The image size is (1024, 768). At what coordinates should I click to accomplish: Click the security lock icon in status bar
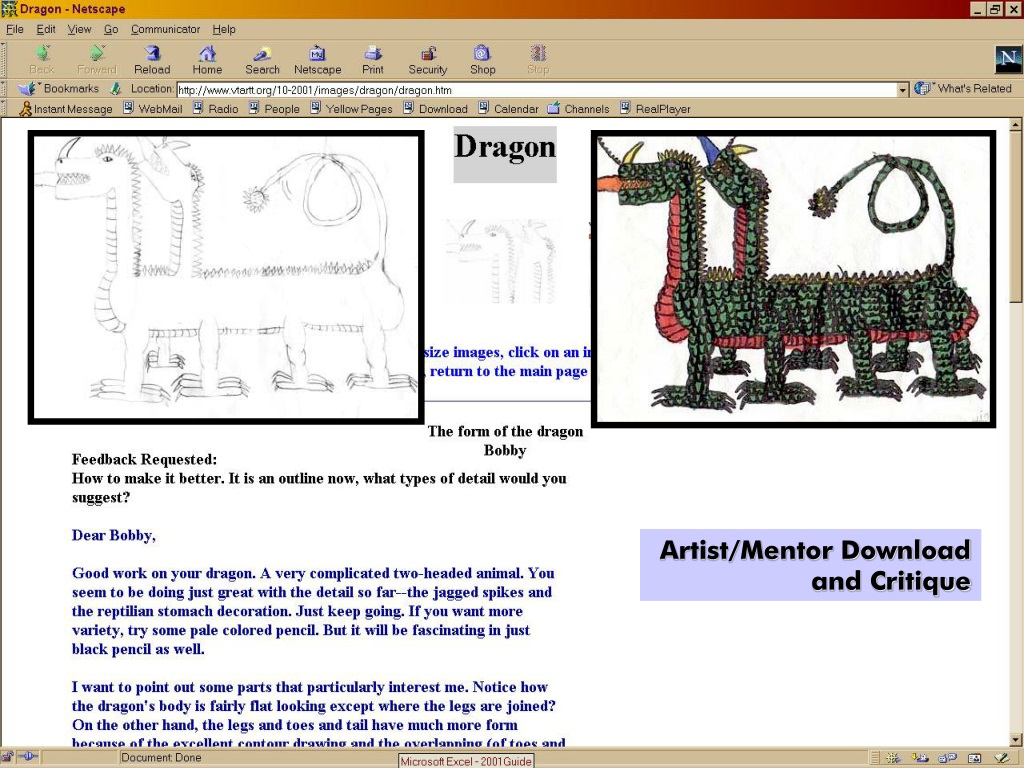(8, 758)
